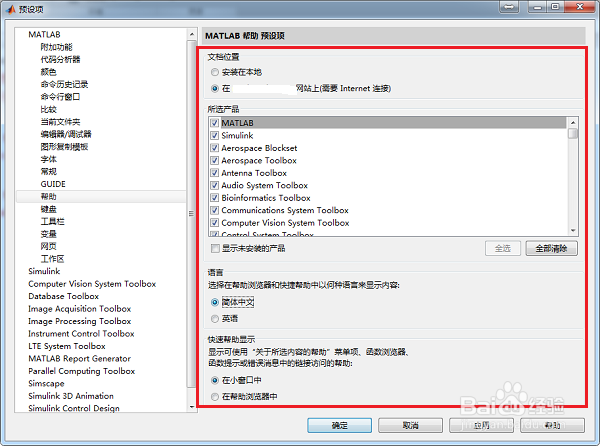
Task: Select MATLAB root in preferences tree
Action: coord(44,34)
